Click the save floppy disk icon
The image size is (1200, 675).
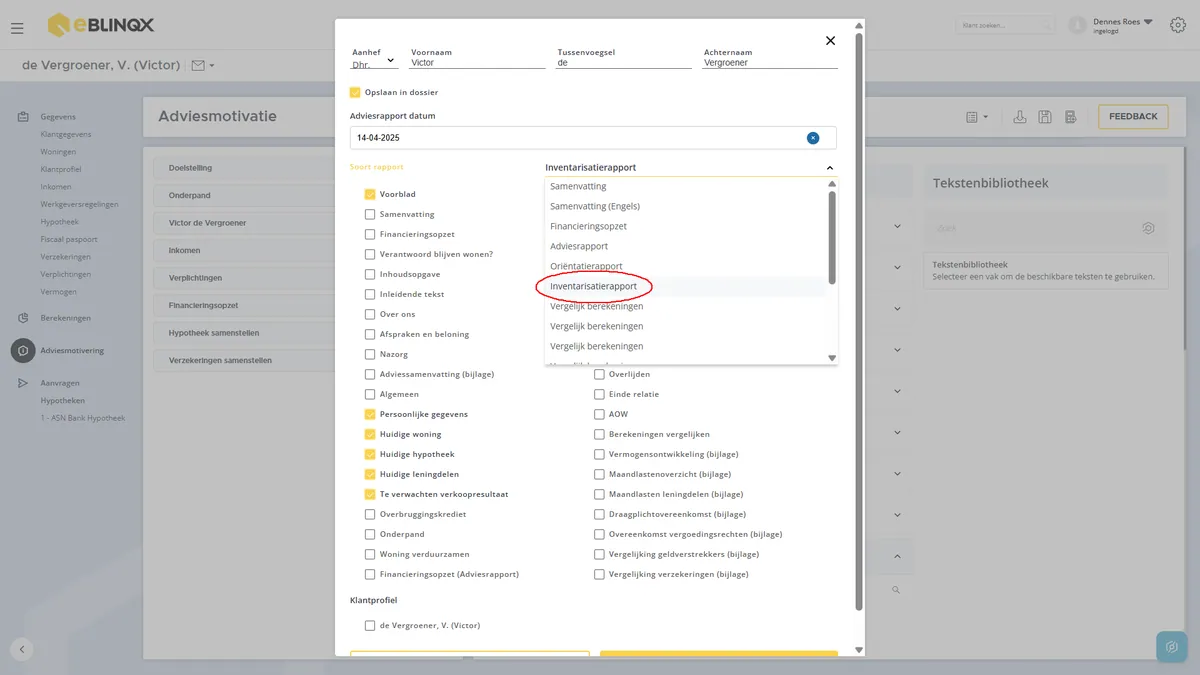point(1045,117)
